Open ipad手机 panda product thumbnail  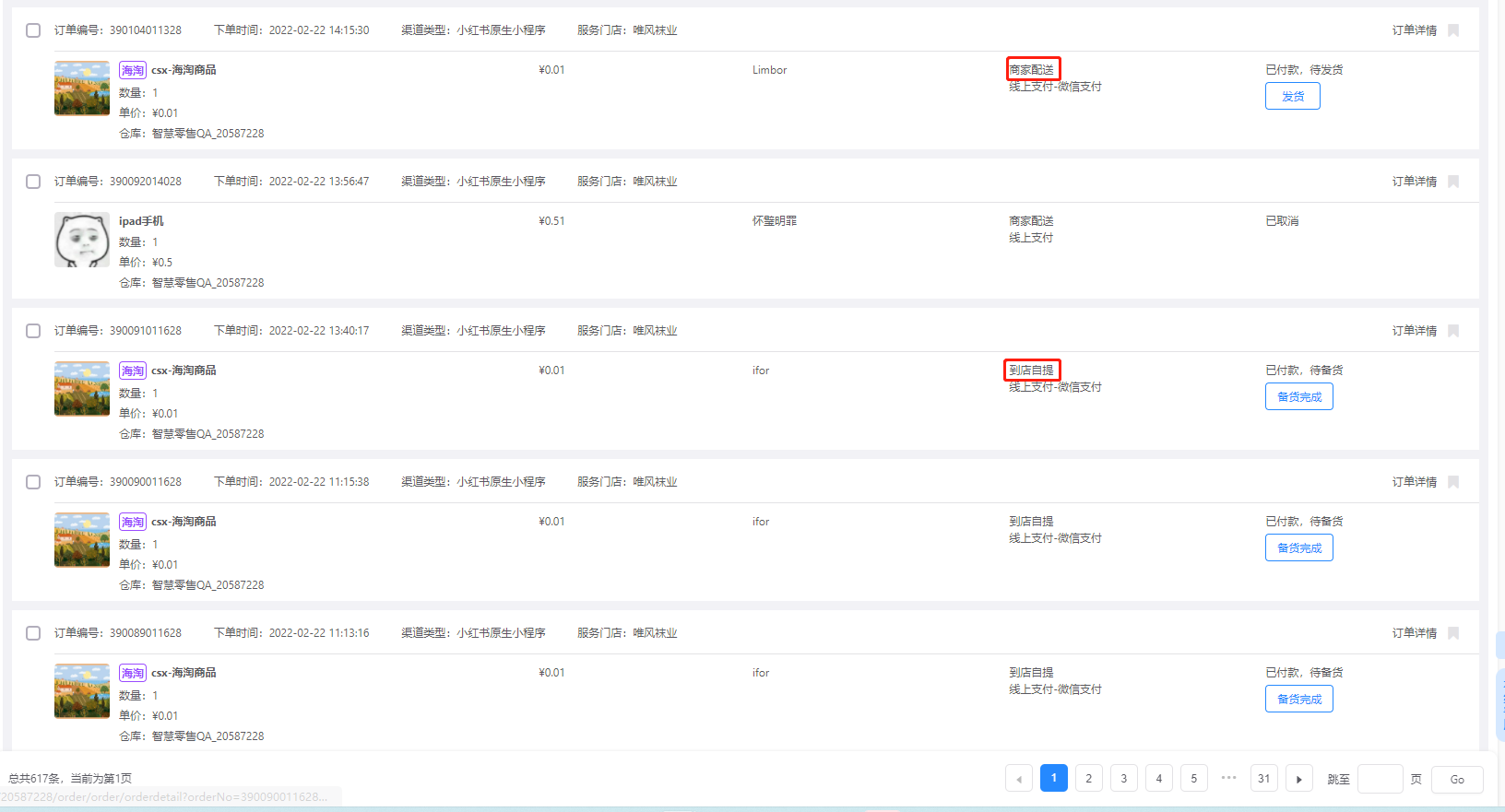click(82, 241)
